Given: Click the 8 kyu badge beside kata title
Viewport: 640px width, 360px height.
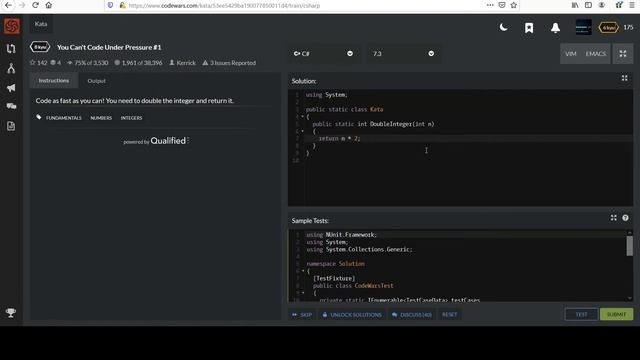Looking at the screenshot, I should coord(40,47).
